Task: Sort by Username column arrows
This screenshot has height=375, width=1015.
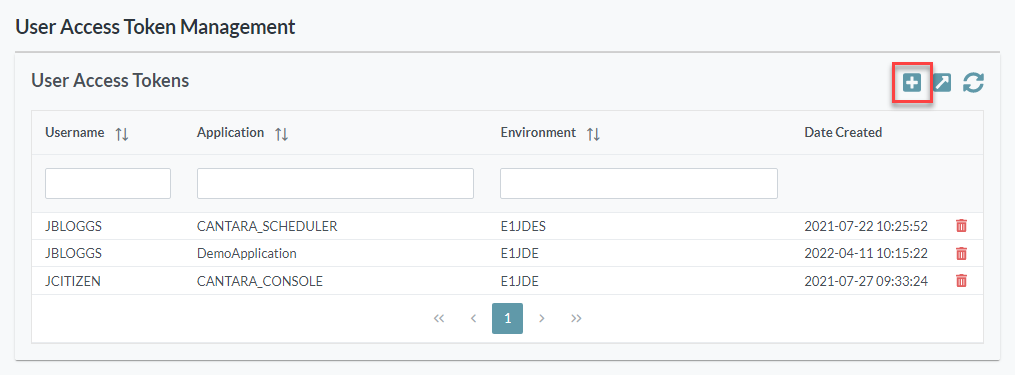Action: (122, 134)
